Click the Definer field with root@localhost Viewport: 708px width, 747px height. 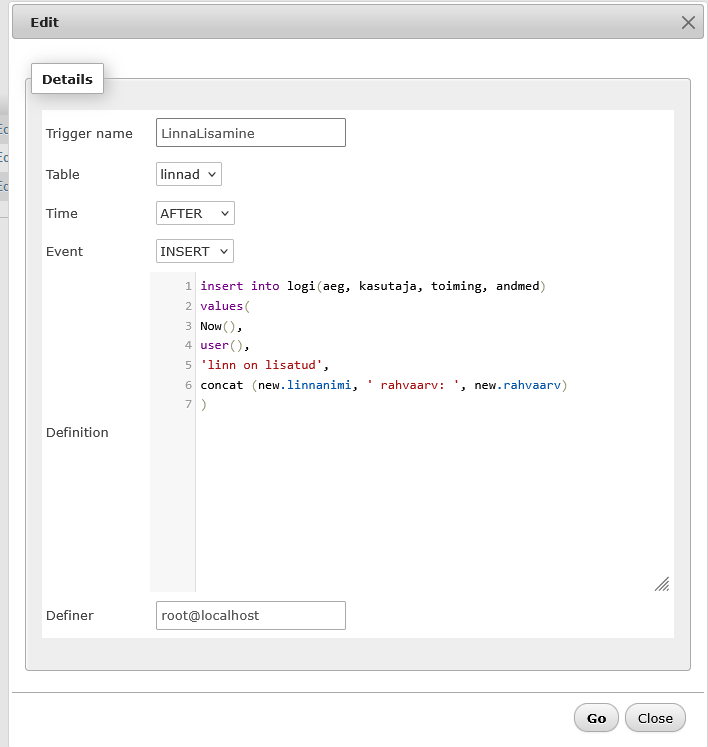250,615
